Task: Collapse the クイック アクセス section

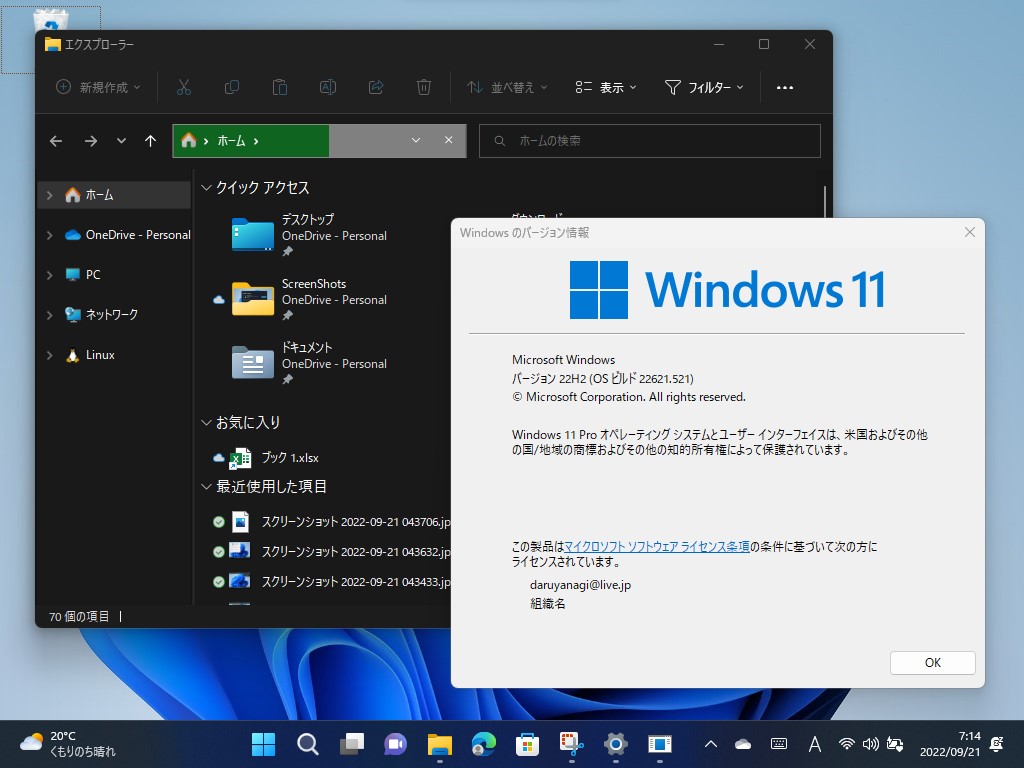Action: click(x=206, y=188)
